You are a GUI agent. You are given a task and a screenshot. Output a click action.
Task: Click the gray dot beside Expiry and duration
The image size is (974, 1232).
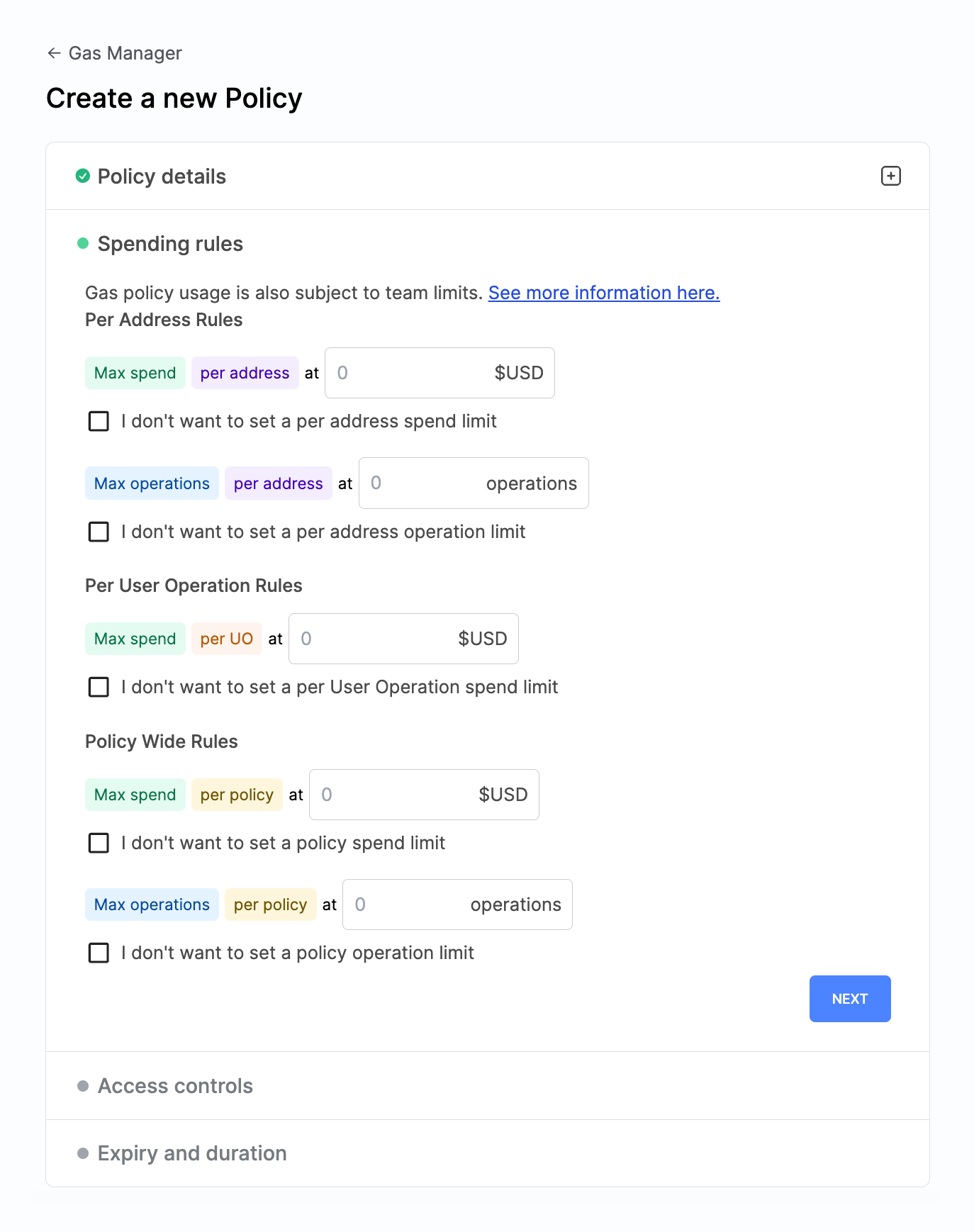click(x=83, y=1153)
